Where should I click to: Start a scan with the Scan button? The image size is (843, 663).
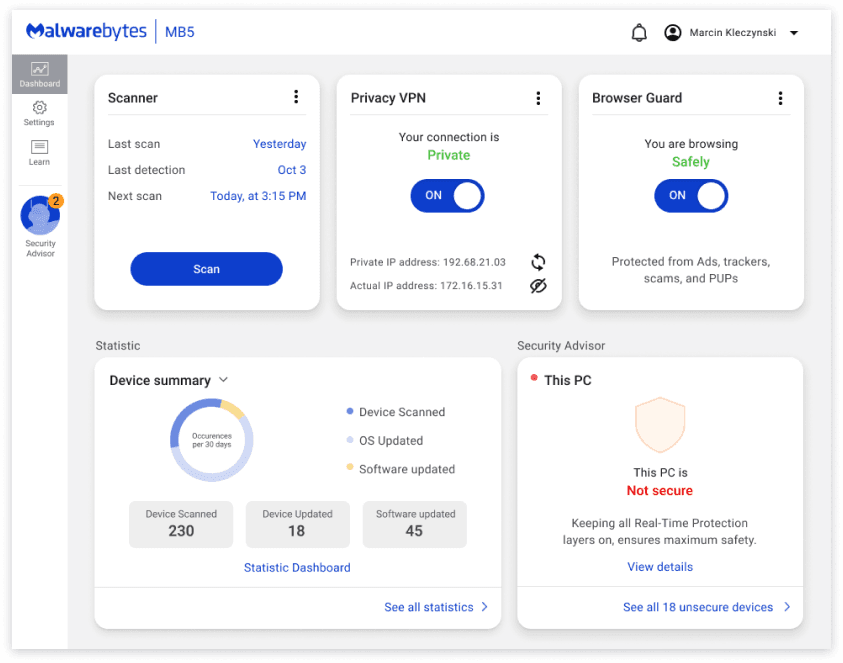click(x=206, y=269)
